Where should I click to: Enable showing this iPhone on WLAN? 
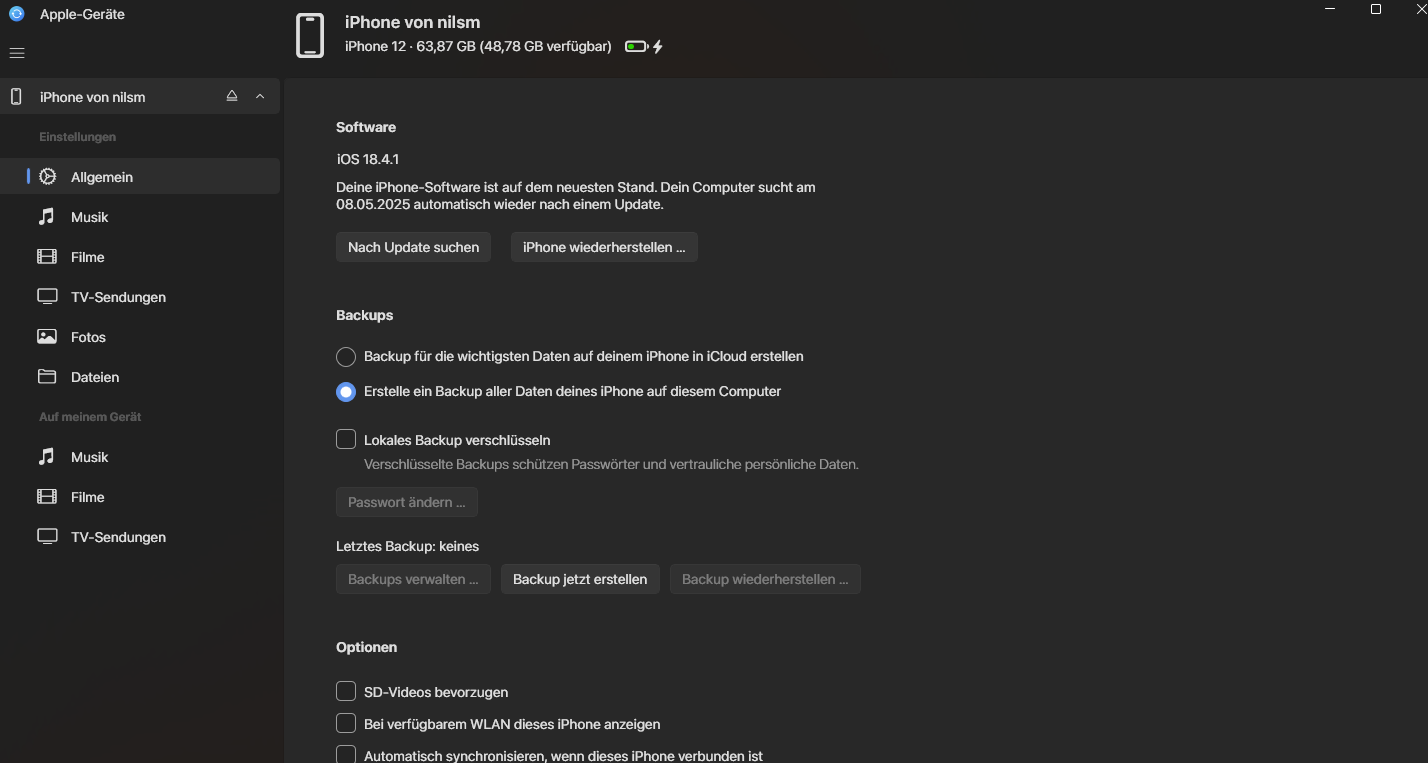[346, 723]
